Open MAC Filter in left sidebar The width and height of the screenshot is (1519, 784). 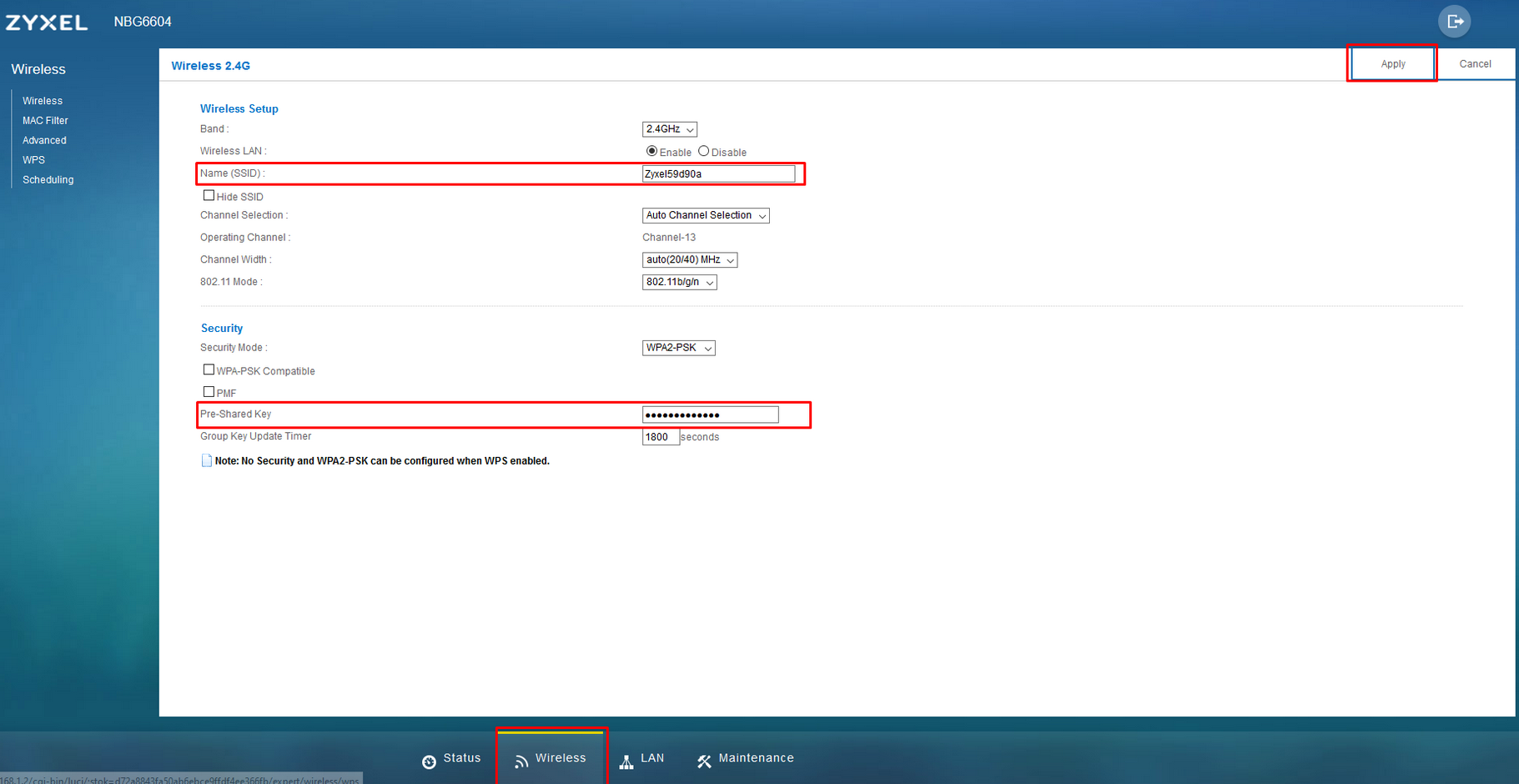point(45,121)
